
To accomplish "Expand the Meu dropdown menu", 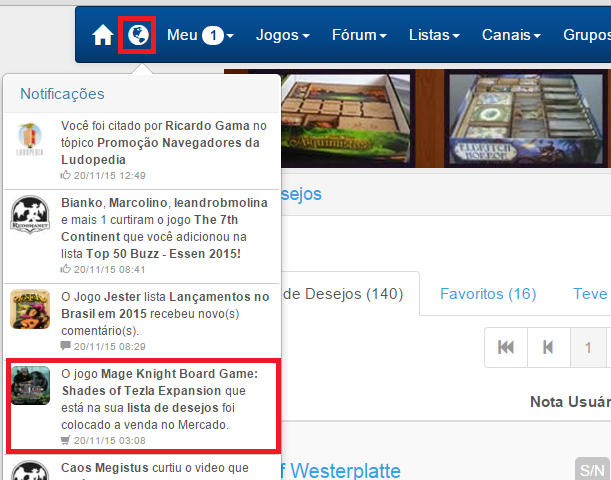I will 200,36.
